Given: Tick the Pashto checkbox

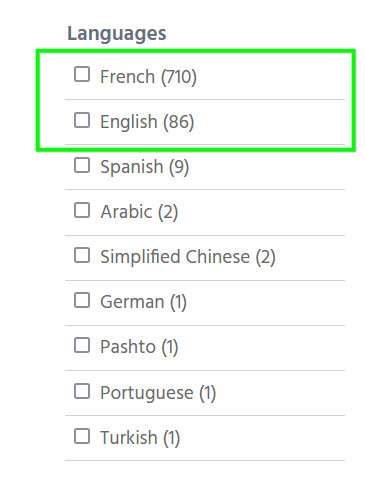Looking at the screenshot, I should [x=82, y=345].
